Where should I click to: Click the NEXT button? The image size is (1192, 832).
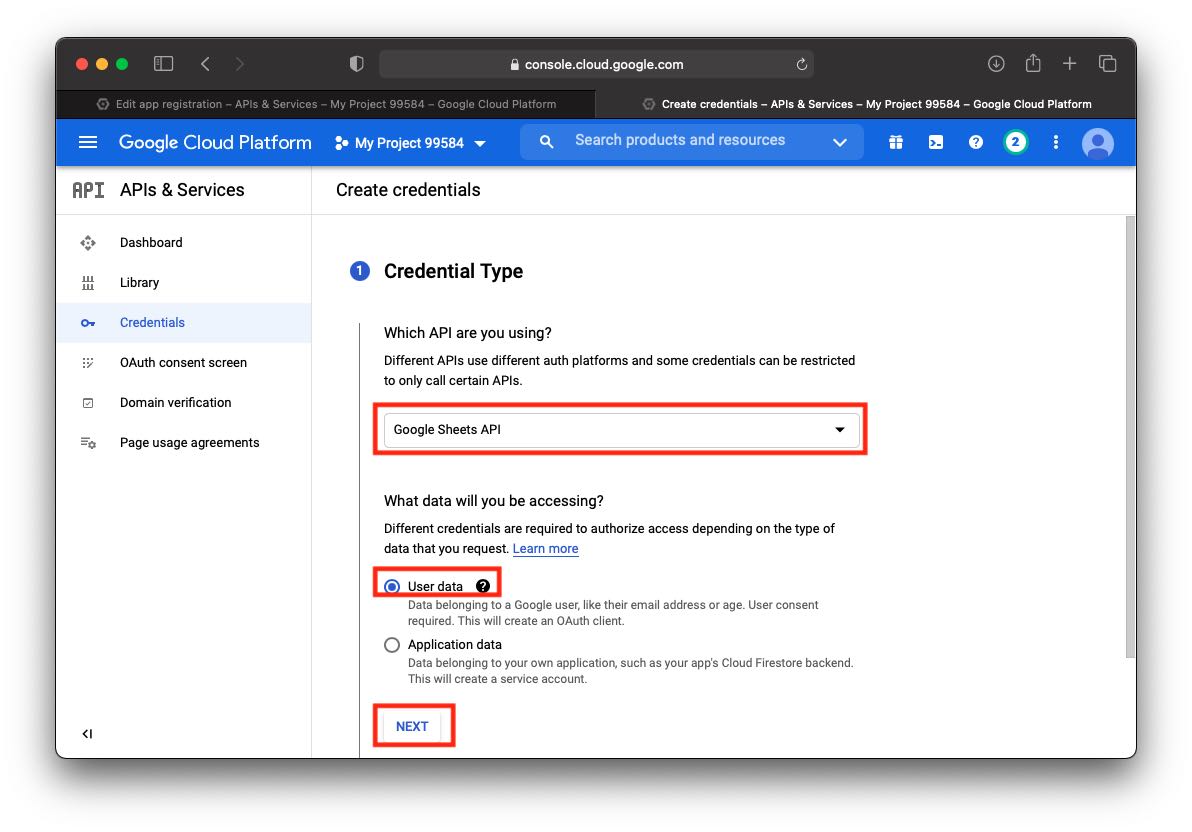(x=412, y=726)
